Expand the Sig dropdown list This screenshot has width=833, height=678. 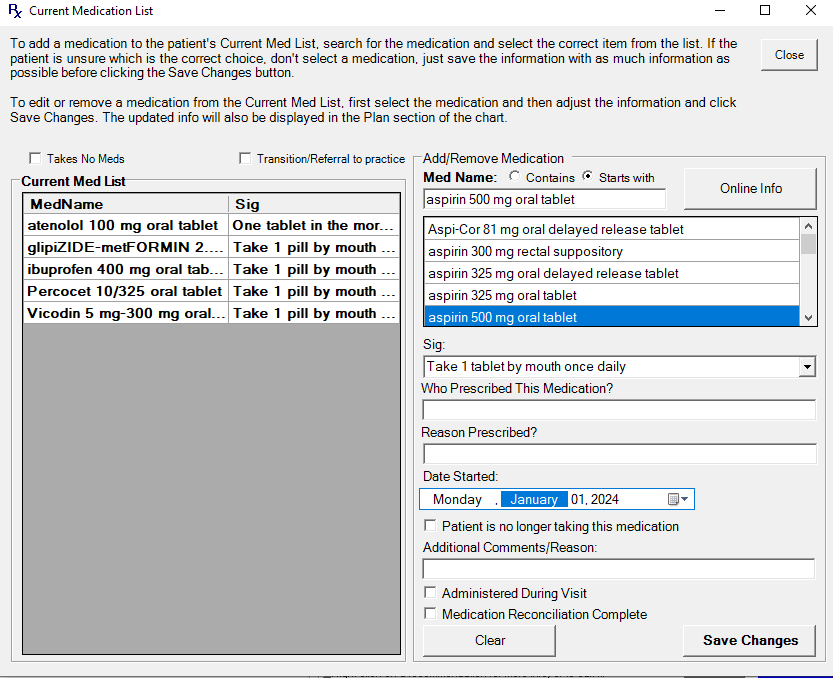pyautogui.click(x=807, y=367)
